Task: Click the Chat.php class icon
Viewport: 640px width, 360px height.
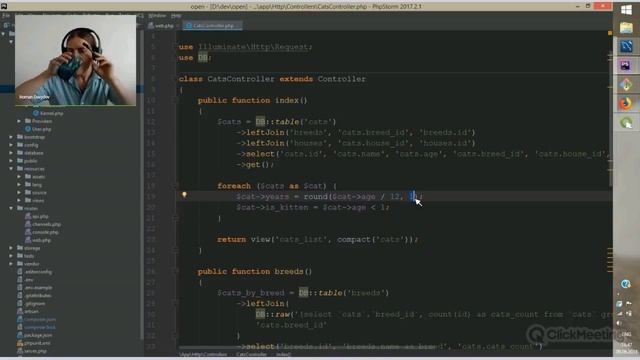Action: point(28,129)
